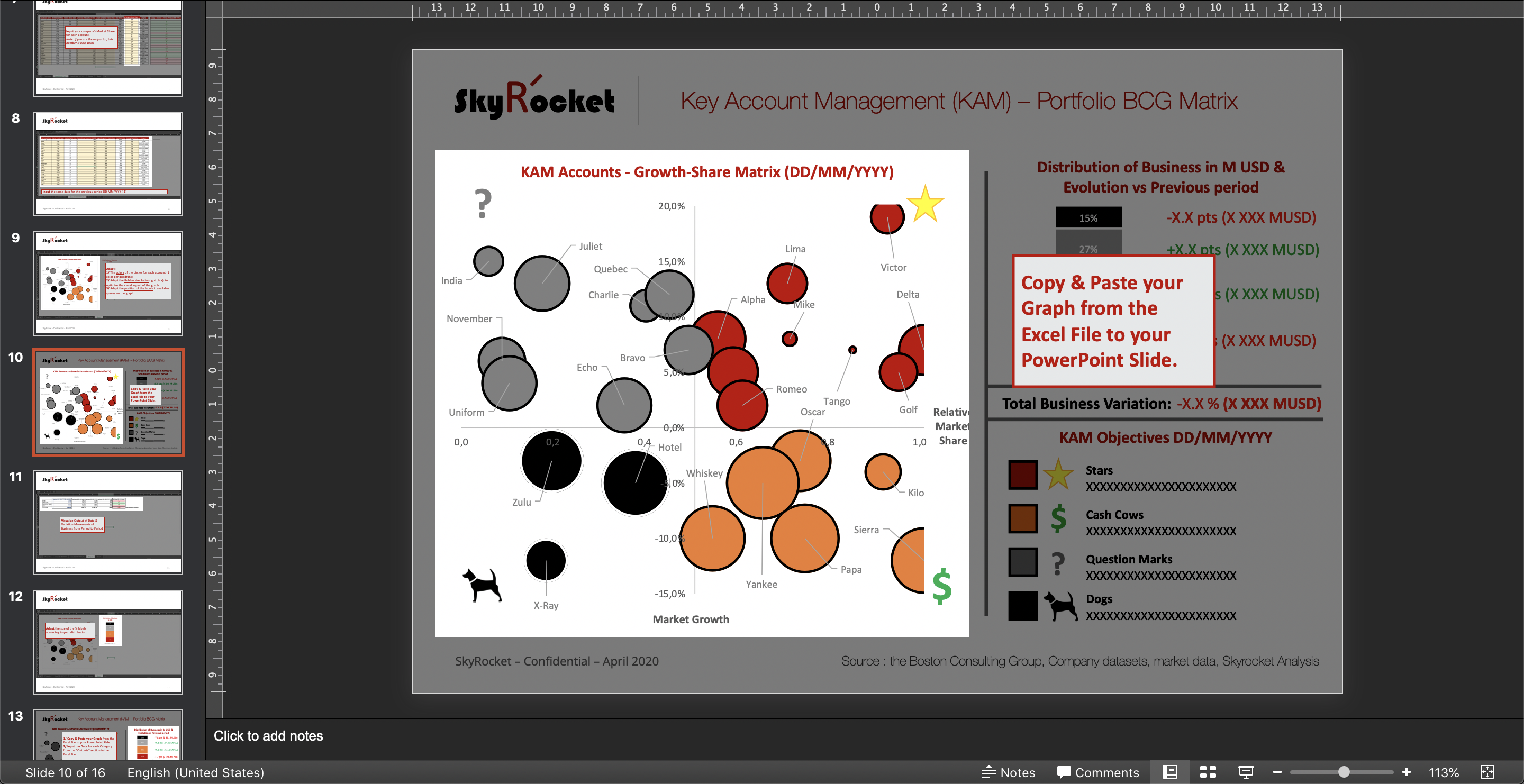Viewport: 1524px width, 784px height.
Task: Select slide 11 thumbnail
Action: tap(107, 522)
